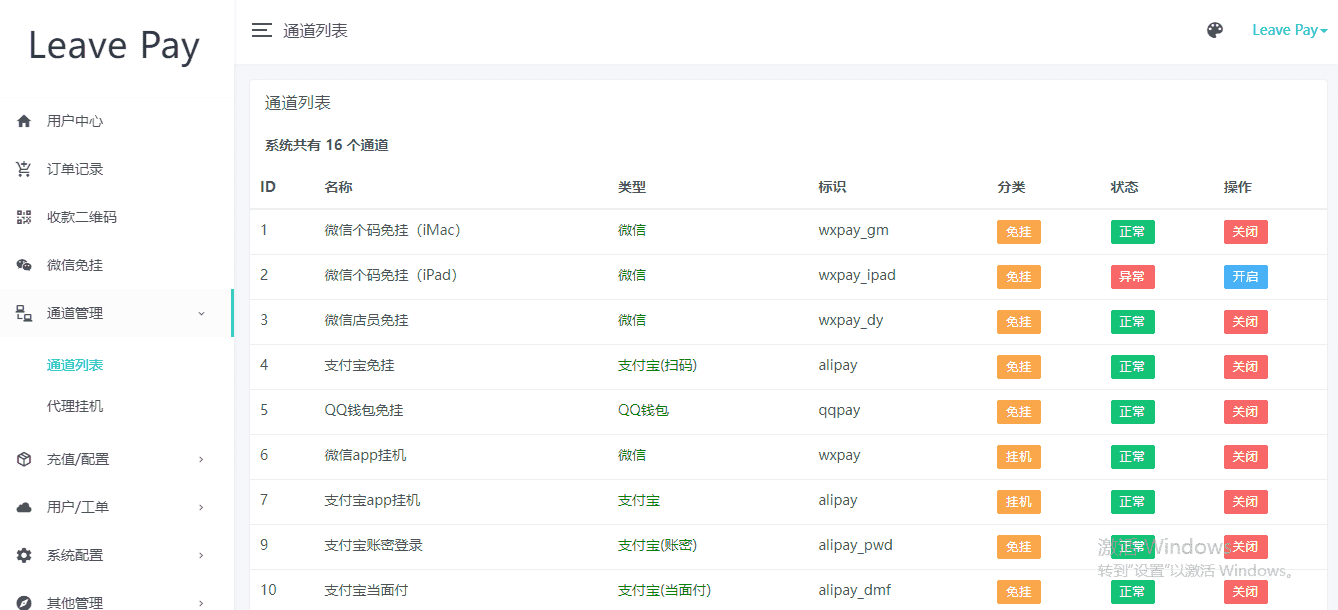Toggle the hamburger menu icon

[262, 30]
